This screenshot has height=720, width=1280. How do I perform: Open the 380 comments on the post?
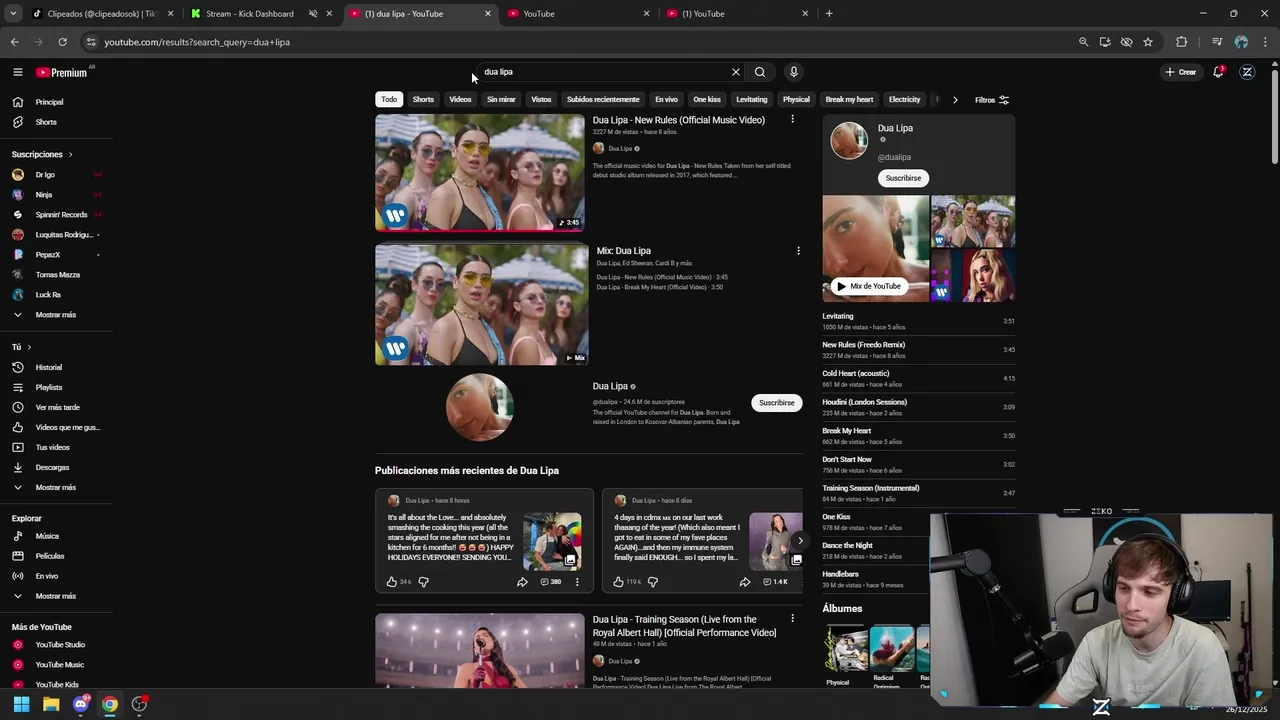(551, 581)
